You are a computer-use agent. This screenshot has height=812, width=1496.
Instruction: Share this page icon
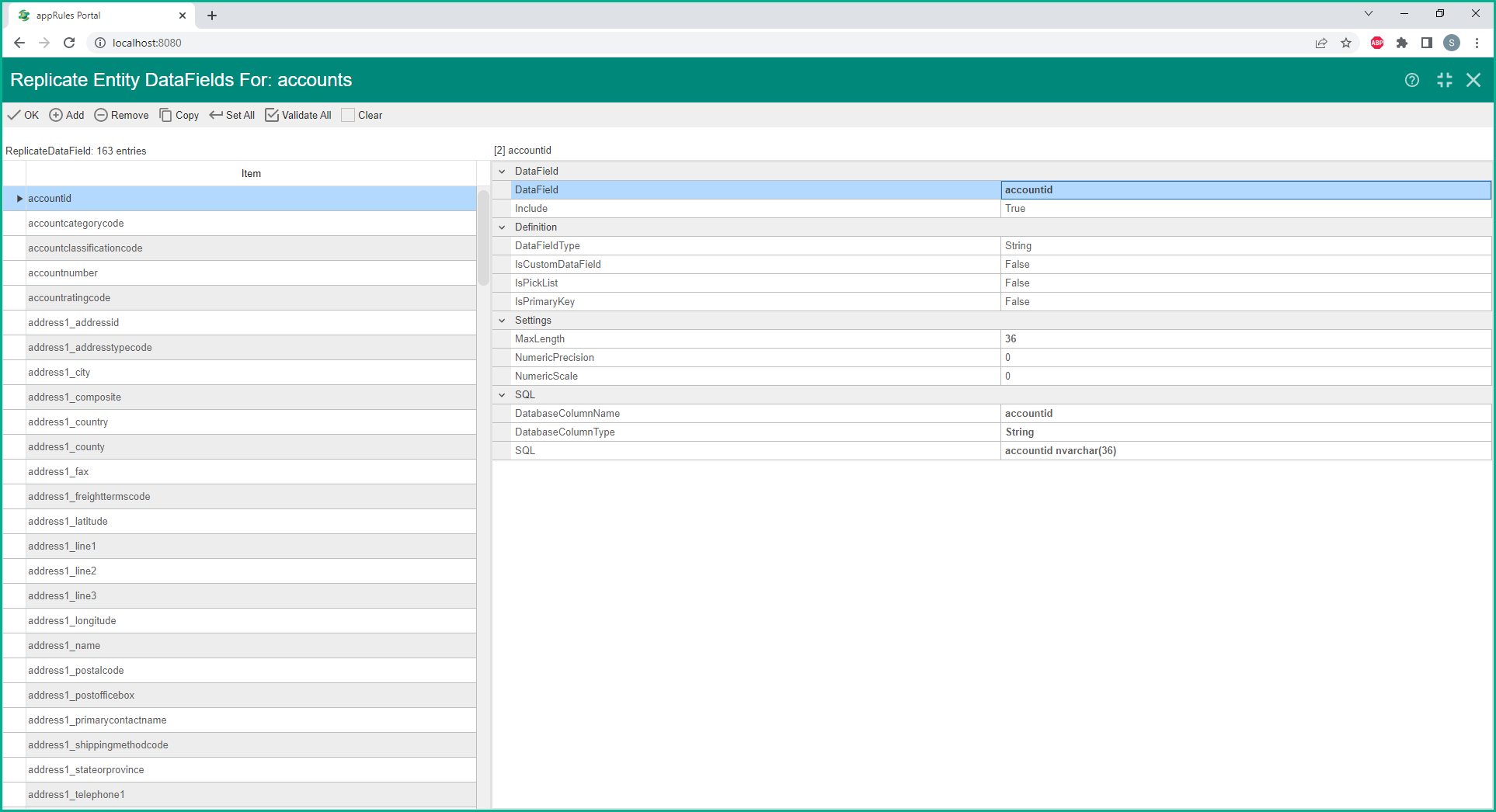pos(1321,43)
